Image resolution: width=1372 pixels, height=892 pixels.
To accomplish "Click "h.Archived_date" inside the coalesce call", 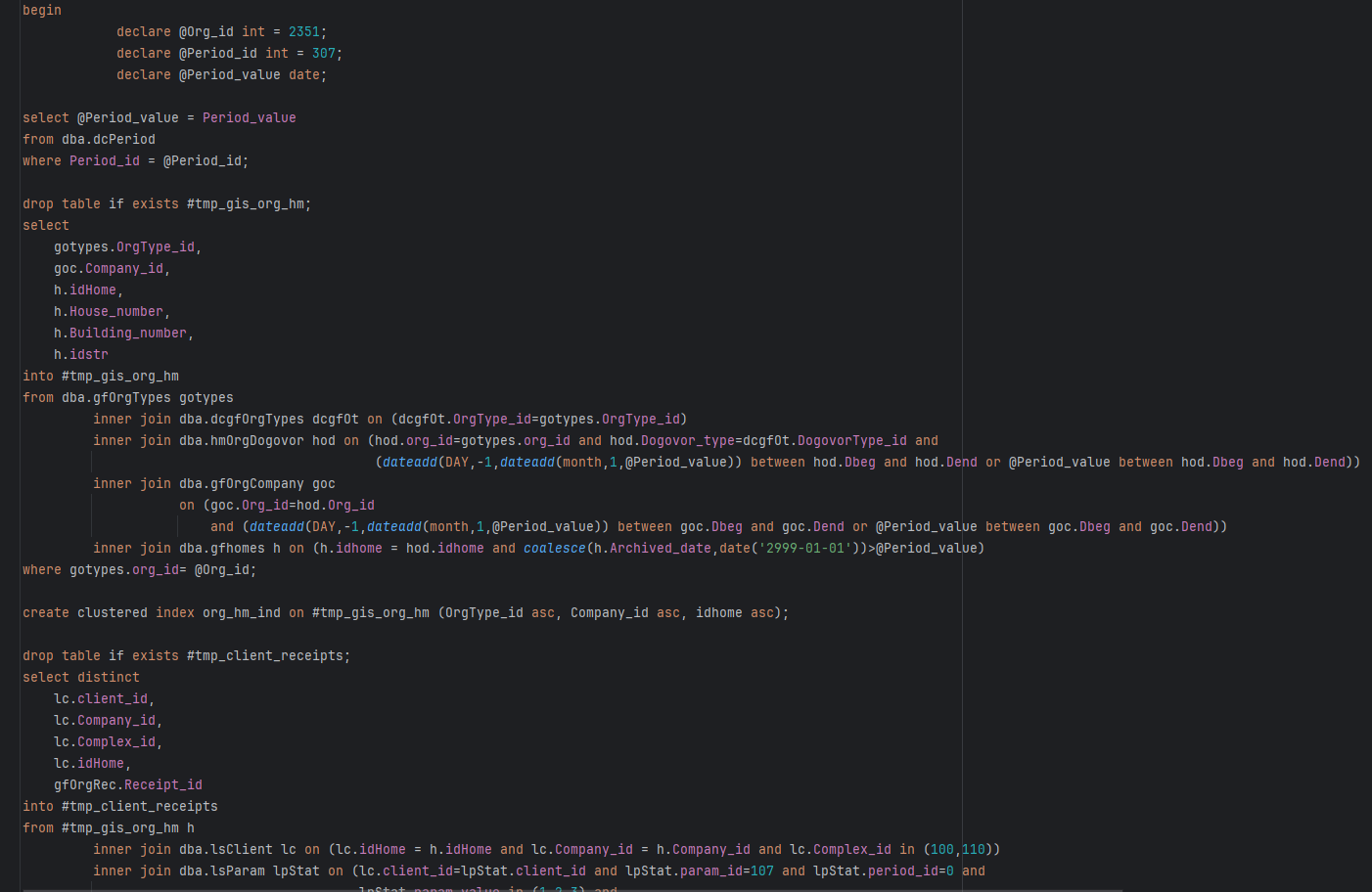I will point(653,549).
